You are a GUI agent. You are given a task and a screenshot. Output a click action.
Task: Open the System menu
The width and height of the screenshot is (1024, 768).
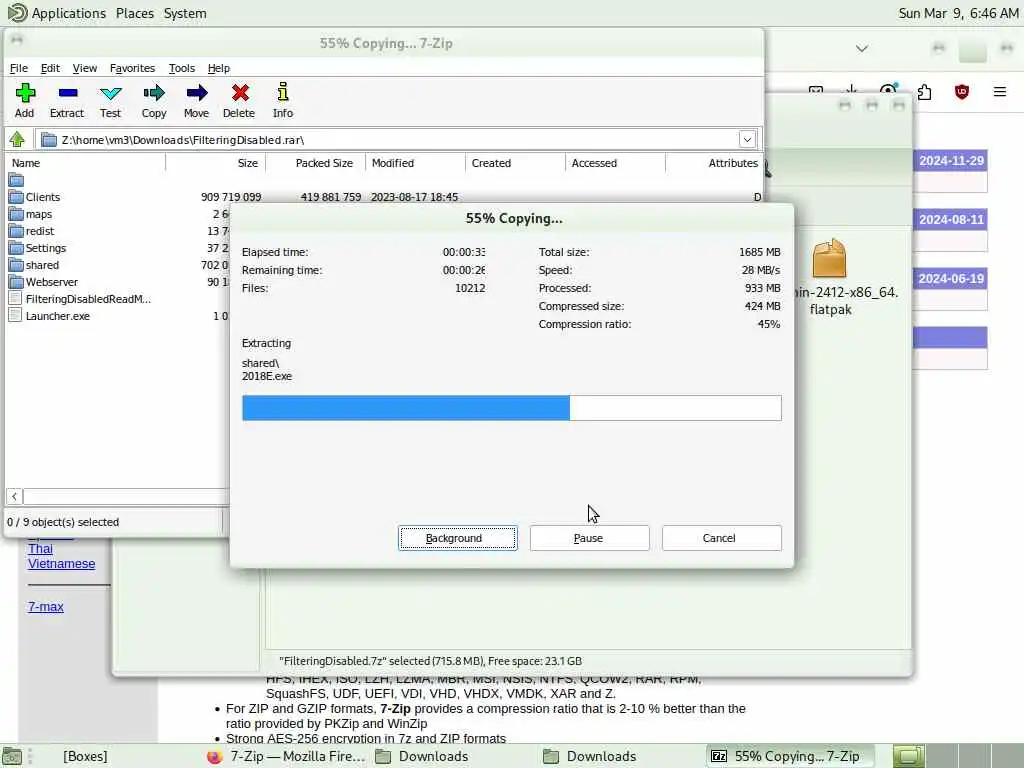185,13
